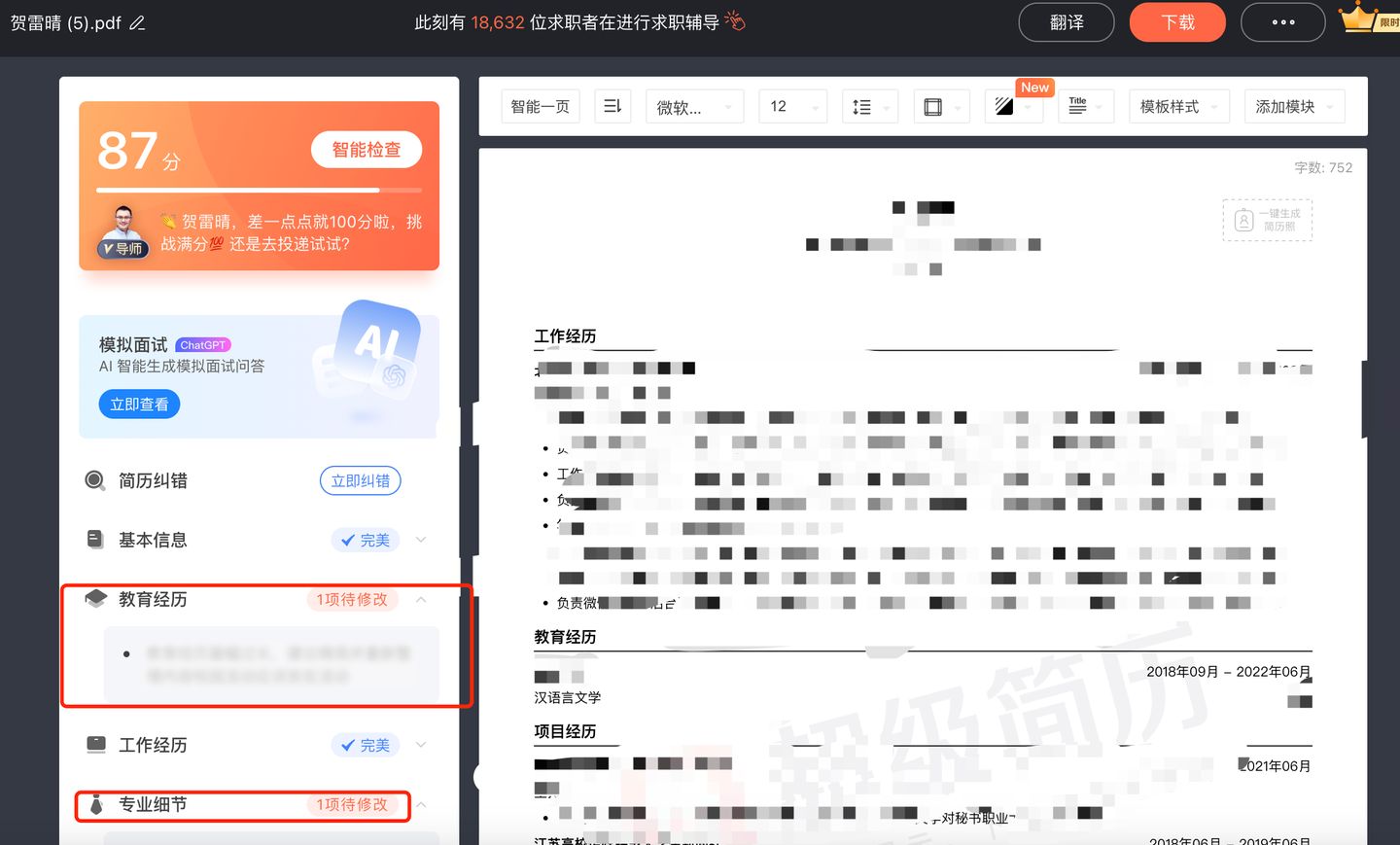Viewport: 1400px width, 845px height.
Task: Click 1项待修改 in the 教育经历 row
Action: (x=352, y=599)
